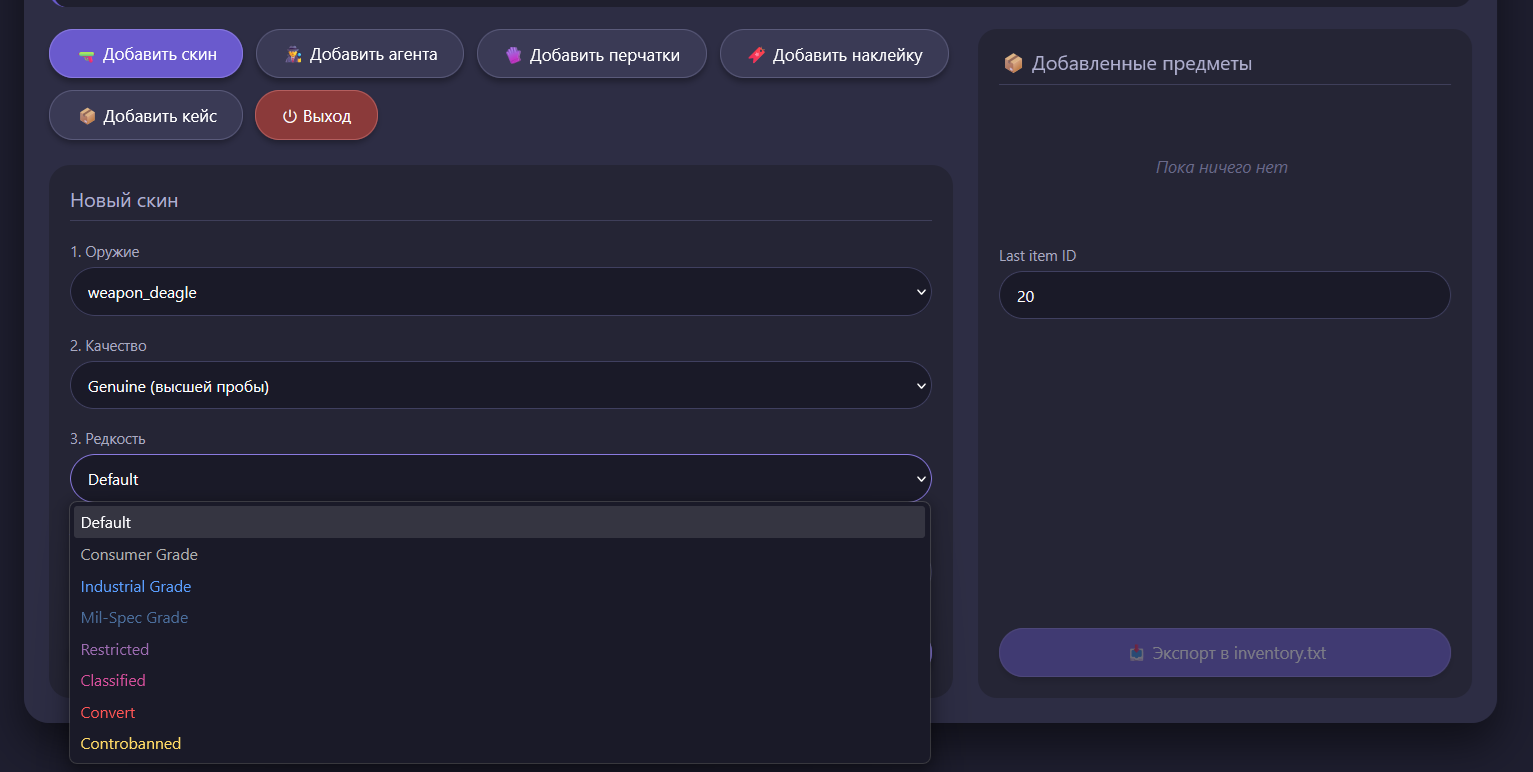This screenshot has height=772, width=1533.
Task: Click the box icon beside Добавленные предметы
Action: (x=1013, y=64)
